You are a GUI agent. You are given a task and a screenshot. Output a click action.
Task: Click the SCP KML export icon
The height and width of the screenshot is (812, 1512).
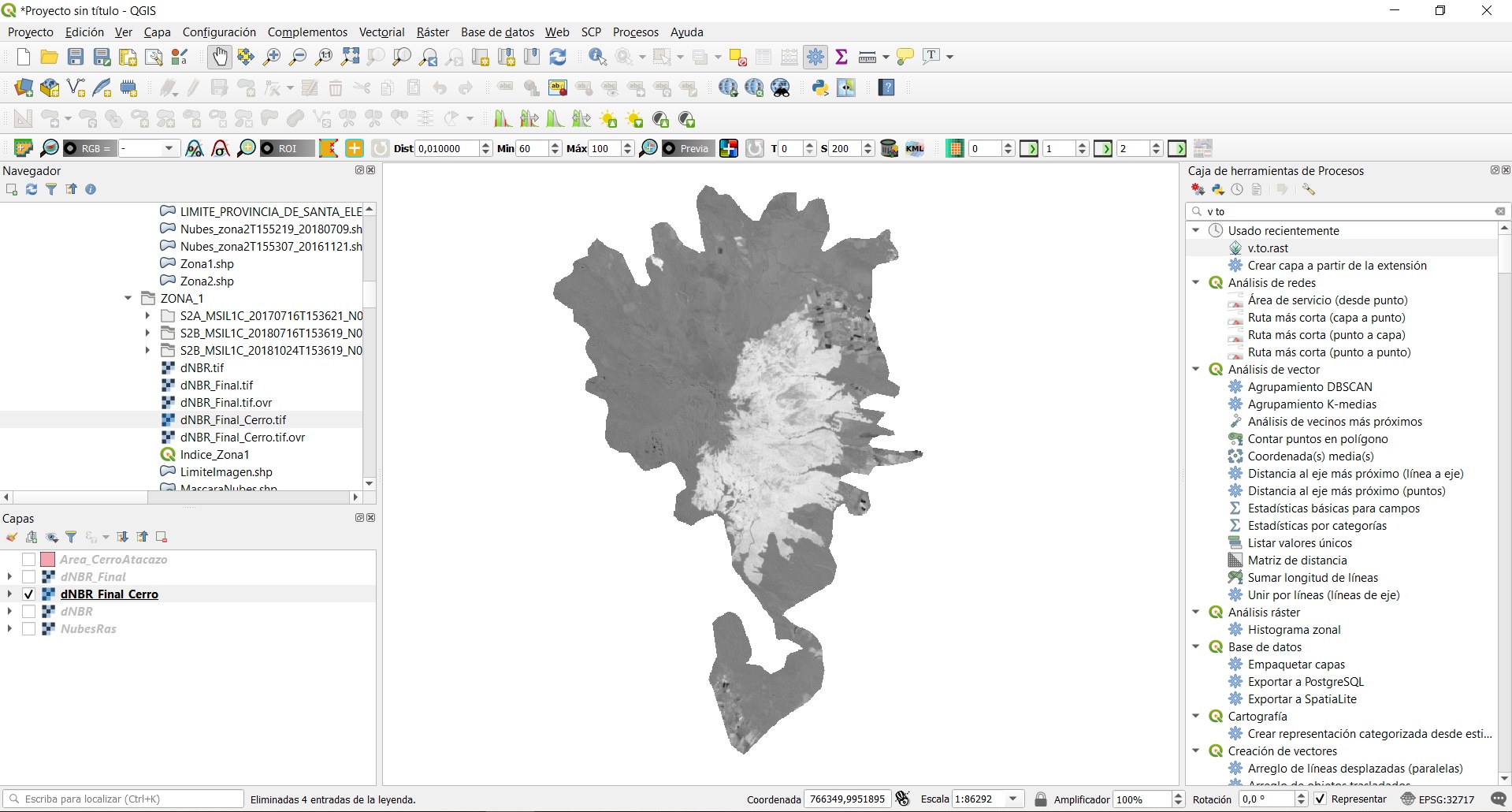point(915,148)
